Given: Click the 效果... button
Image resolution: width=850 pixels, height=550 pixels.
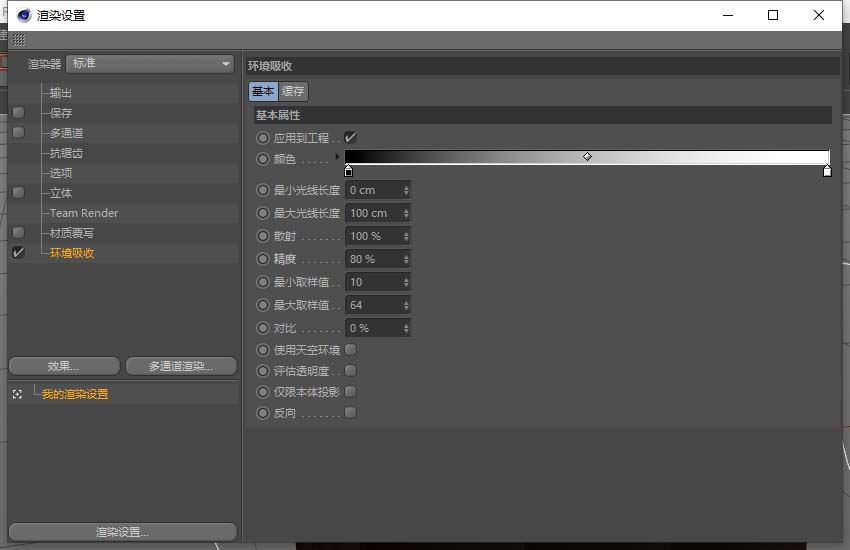Looking at the screenshot, I should click(x=64, y=366).
